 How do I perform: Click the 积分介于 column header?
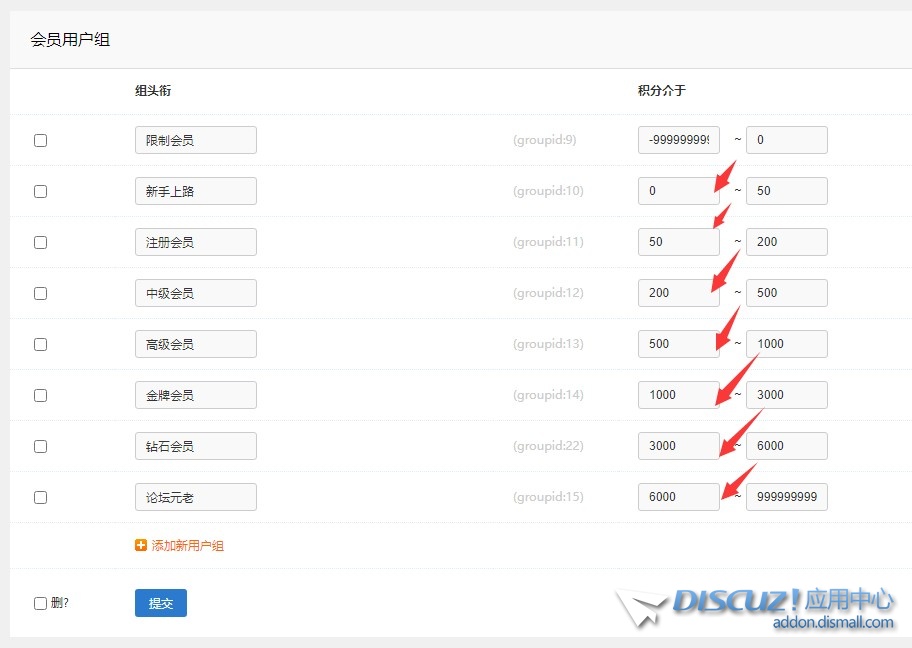click(x=662, y=91)
